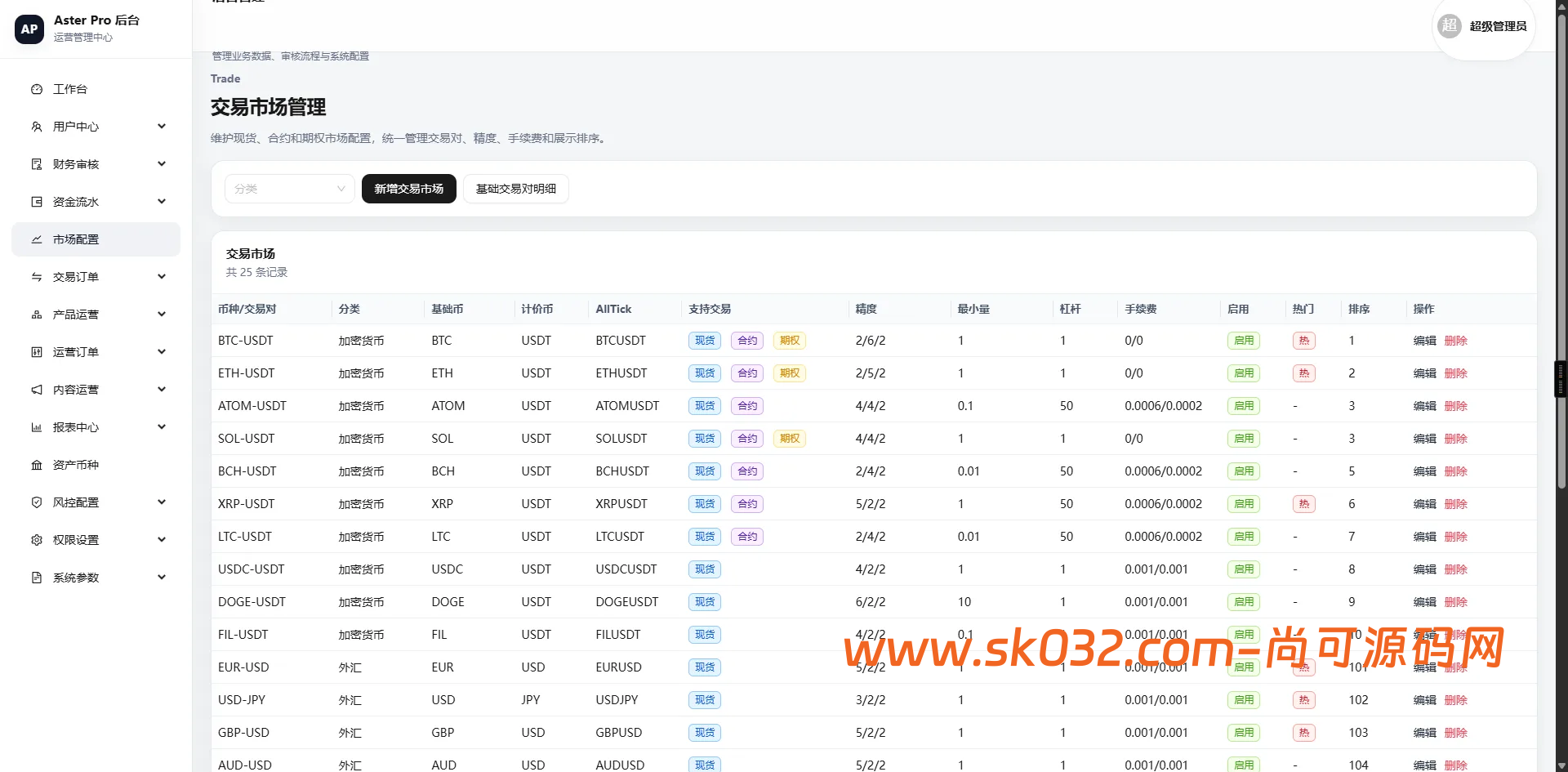Open 工作台 dashboard icon in sidebar
This screenshot has height=772, width=1568.
click(x=37, y=89)
